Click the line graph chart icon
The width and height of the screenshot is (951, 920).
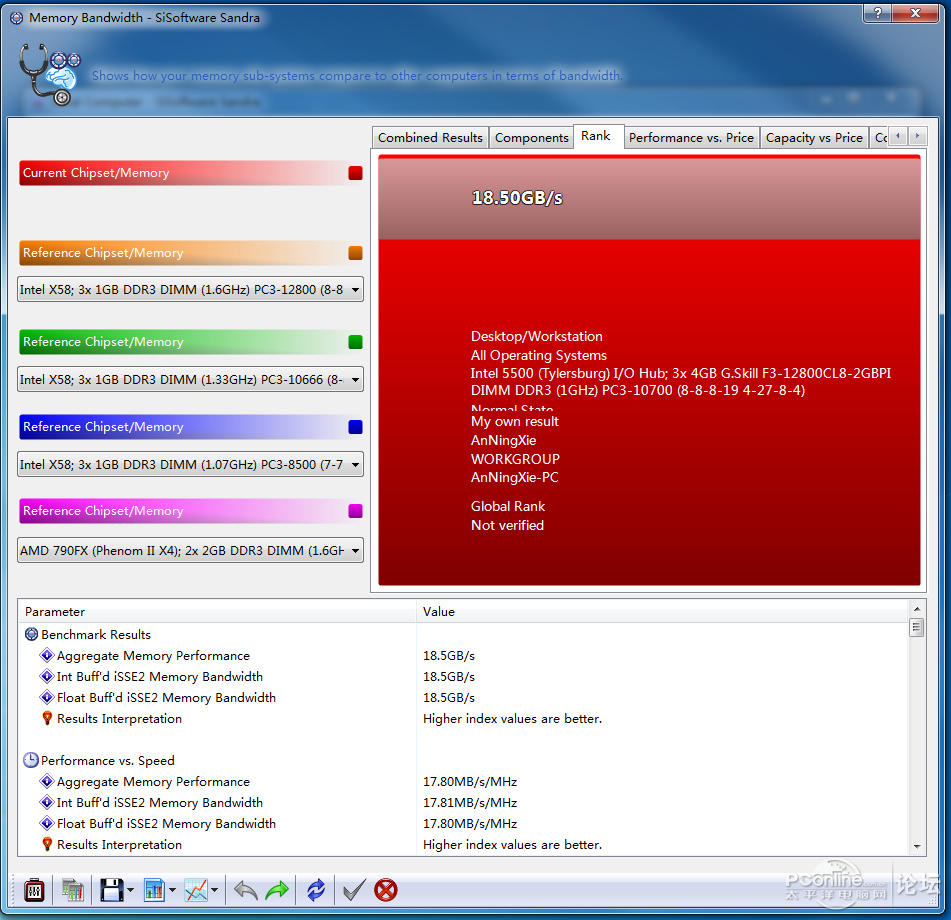[x=196, y=890]
